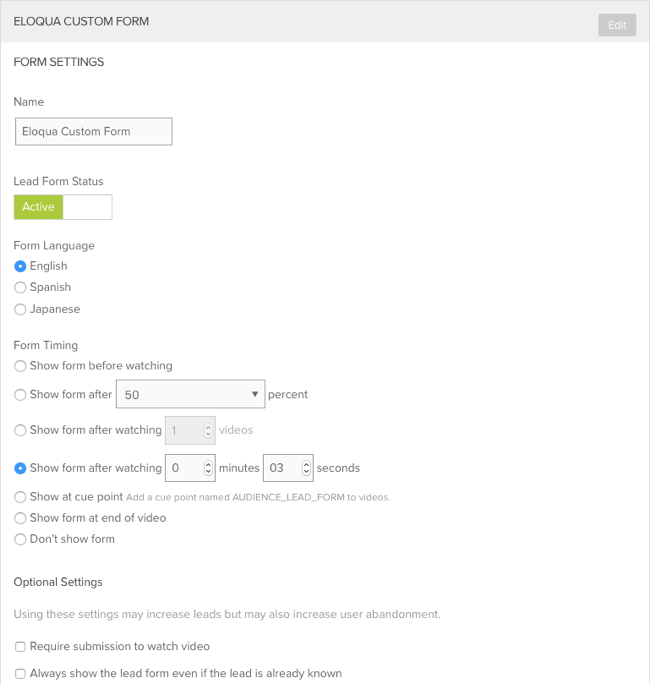Select Show form after watching videos option

tap(20, 430)
